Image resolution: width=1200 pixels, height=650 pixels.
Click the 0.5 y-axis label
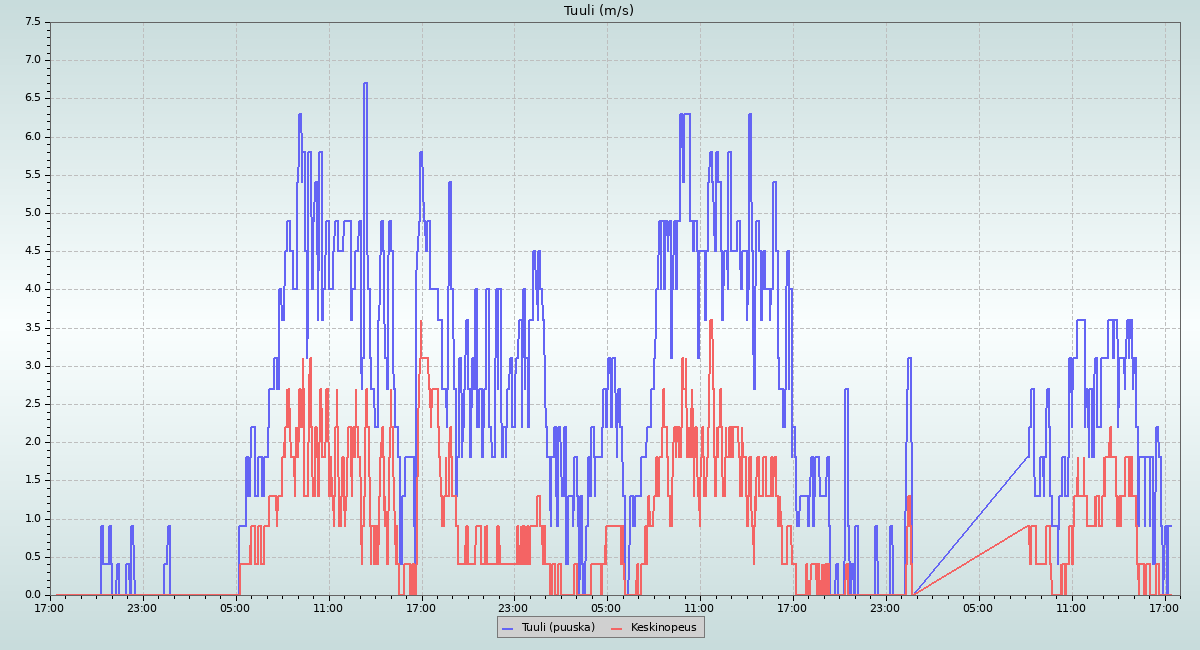[32, 557]
